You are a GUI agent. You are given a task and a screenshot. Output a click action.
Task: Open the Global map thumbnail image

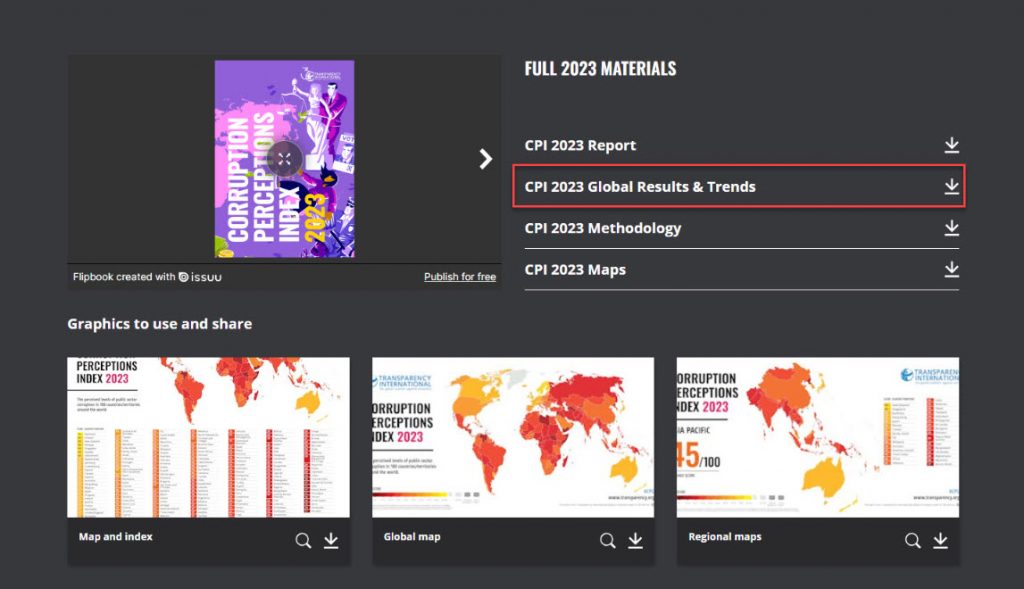[513, 437]
